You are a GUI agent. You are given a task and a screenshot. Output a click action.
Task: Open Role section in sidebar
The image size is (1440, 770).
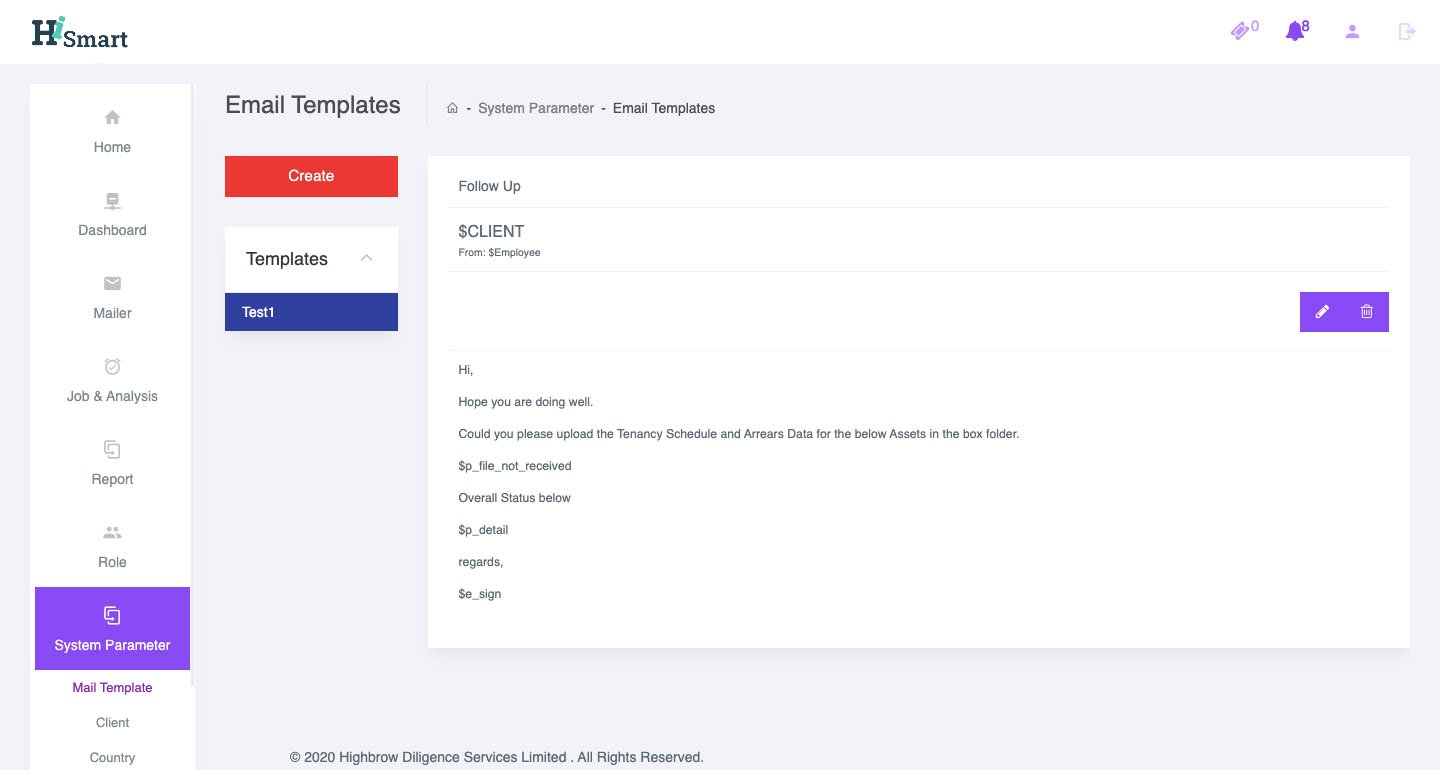click(x=112, y=547)
